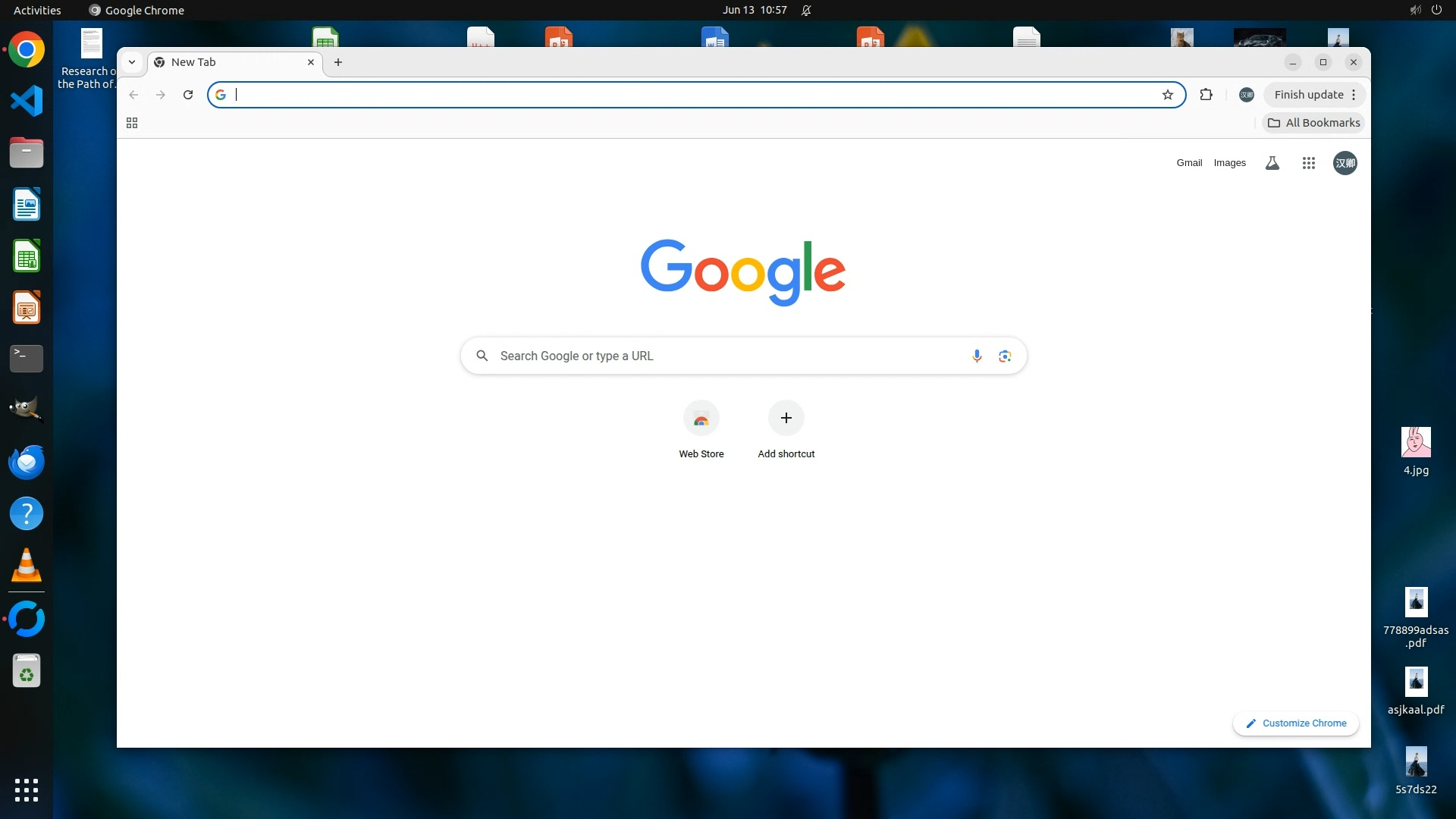Expand the All Bookmarks folder
This screenshot has width=1456, height=819.
coord(1313,123)
